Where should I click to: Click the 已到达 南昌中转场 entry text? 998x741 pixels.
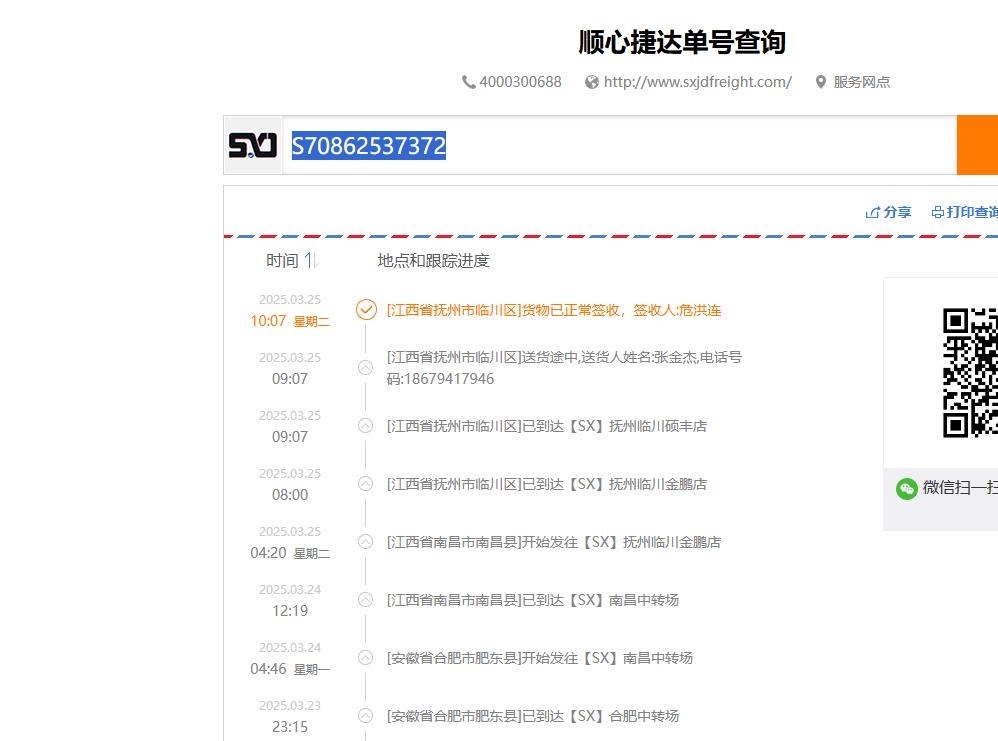533,600
